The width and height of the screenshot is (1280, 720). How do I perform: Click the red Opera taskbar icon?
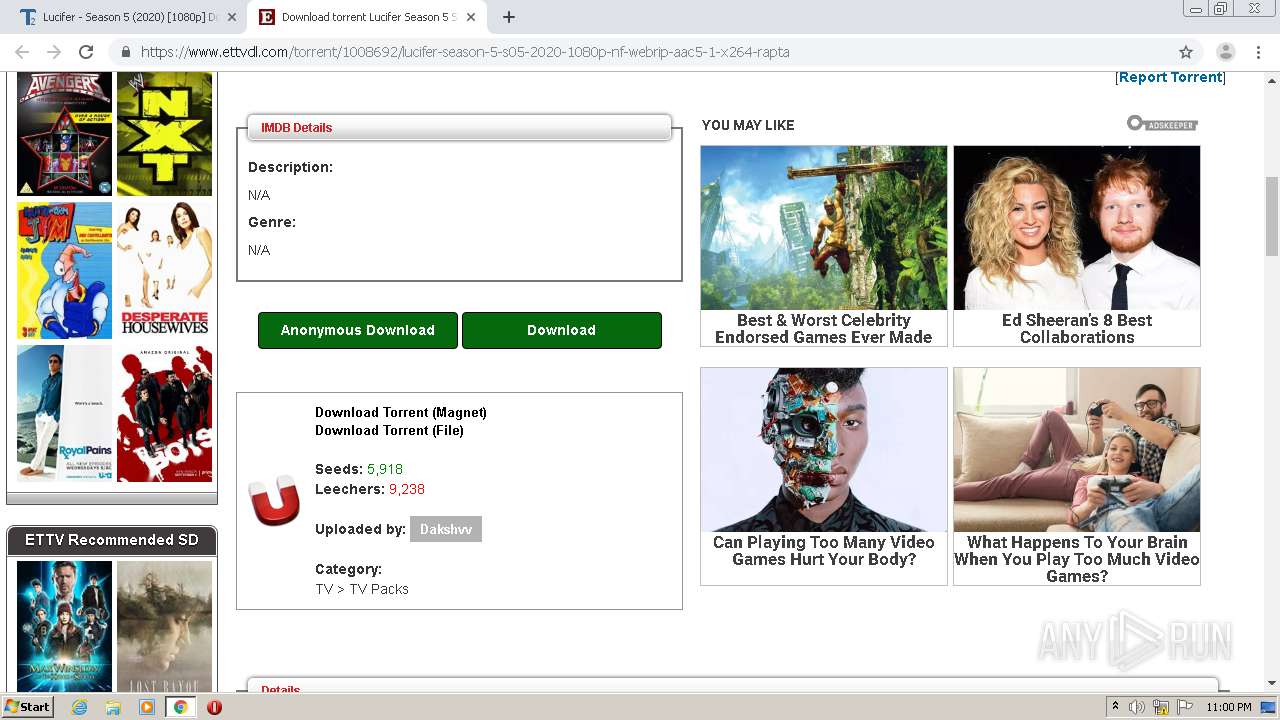click(214, 707)
